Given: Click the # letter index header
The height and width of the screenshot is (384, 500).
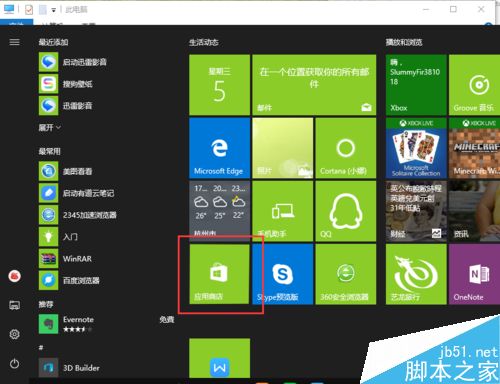Looking at the screenshot, I should (x=41, y=348).
